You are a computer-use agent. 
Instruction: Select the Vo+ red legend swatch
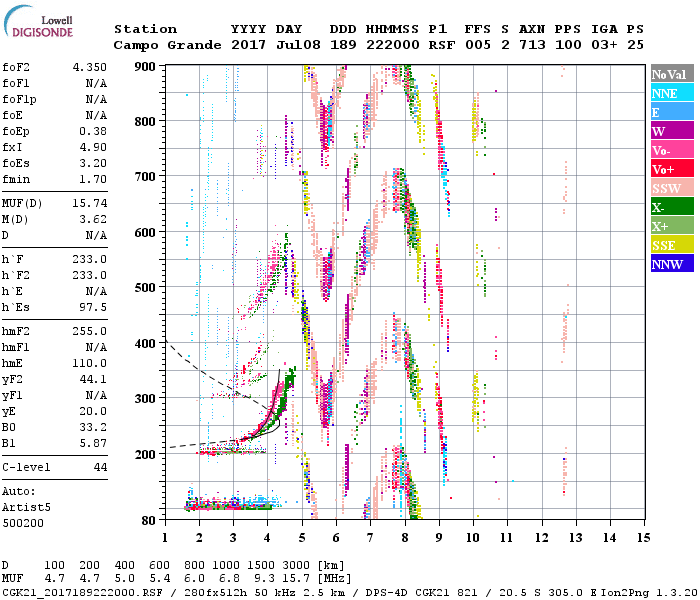[x=668, y=169]
